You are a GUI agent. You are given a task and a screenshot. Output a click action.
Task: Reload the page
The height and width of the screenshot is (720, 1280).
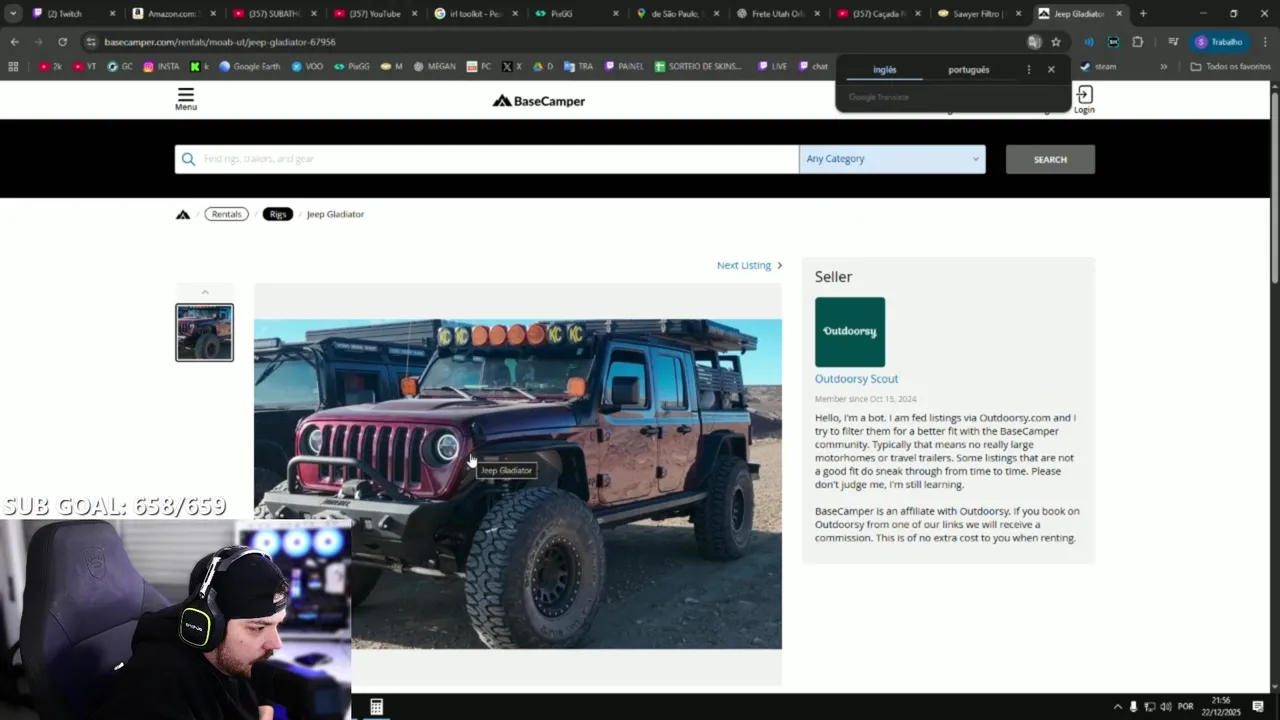click(x=62, y=42)
